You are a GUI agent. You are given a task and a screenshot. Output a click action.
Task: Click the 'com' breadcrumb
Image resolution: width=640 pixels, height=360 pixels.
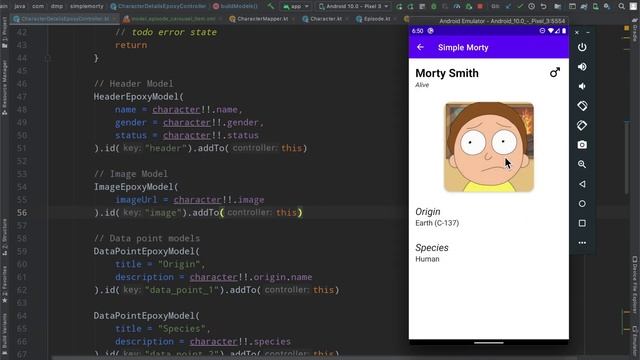click(38, 6)
